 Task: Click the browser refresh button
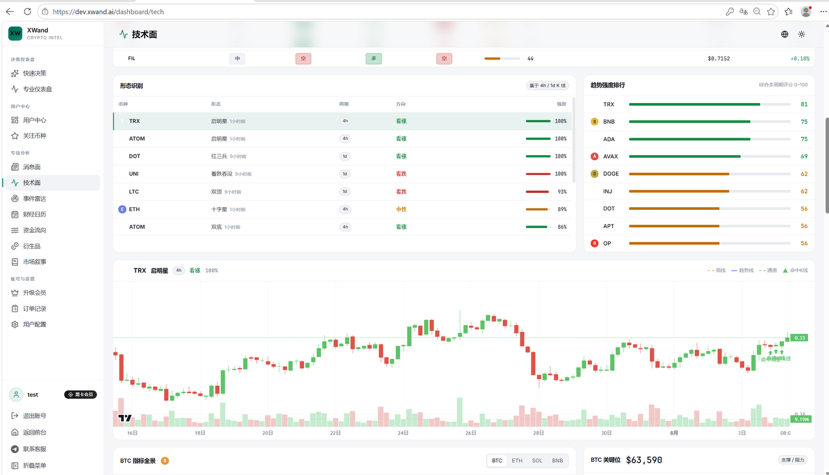tap(27, 11)
